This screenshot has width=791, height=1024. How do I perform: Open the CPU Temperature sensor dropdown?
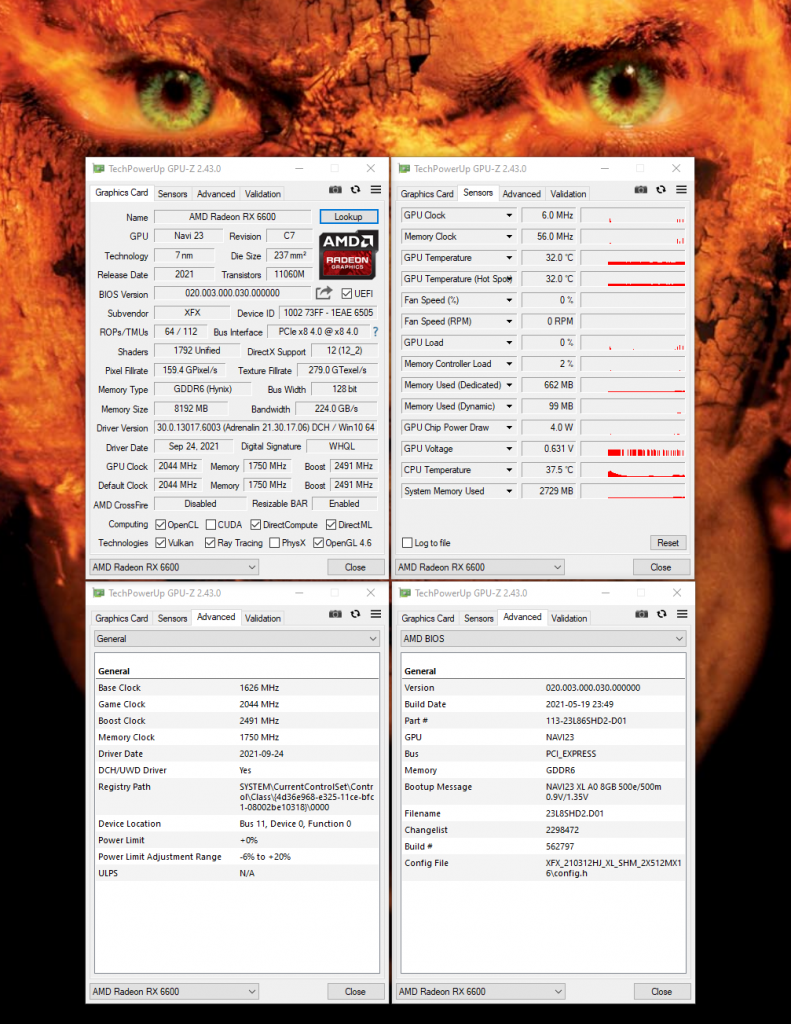509,470
